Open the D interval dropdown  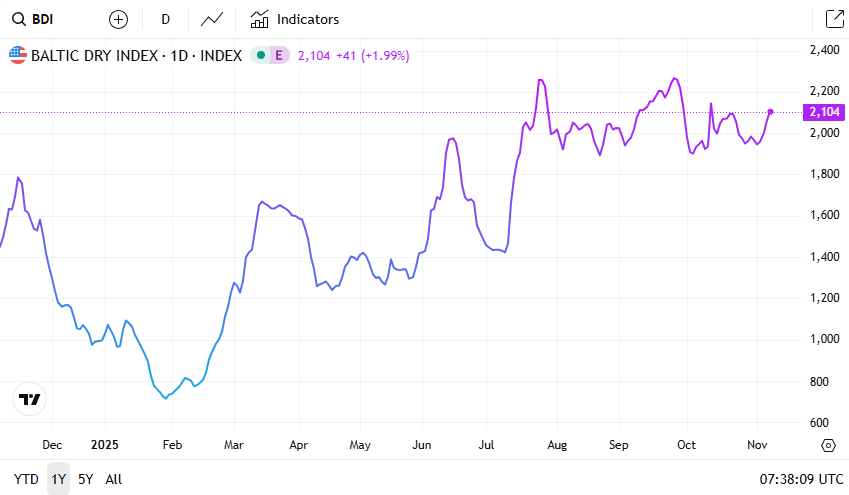click(x=165, y=19)
